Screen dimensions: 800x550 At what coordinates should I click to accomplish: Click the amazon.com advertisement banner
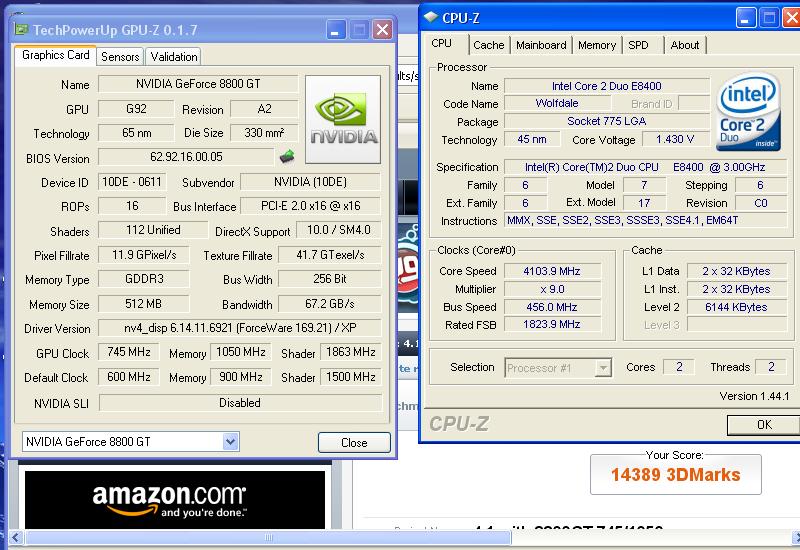point(174,499)
